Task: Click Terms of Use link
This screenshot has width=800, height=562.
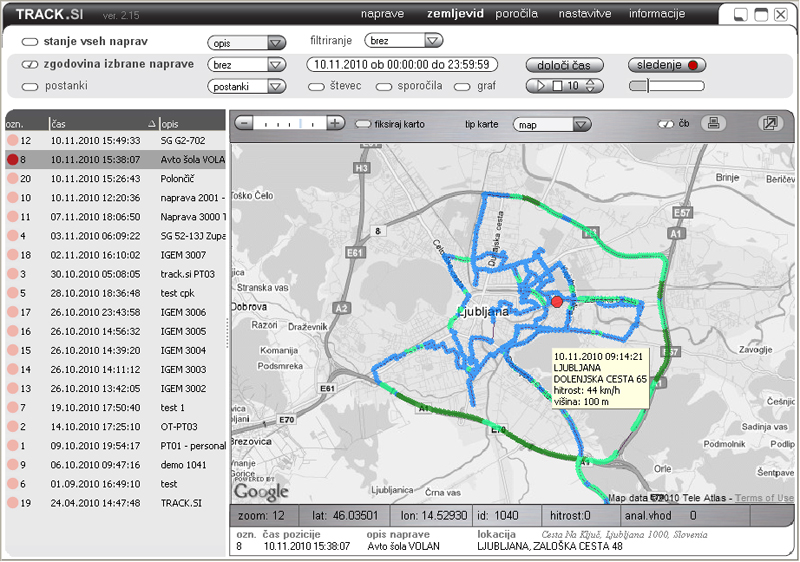Action: (764, 498)
